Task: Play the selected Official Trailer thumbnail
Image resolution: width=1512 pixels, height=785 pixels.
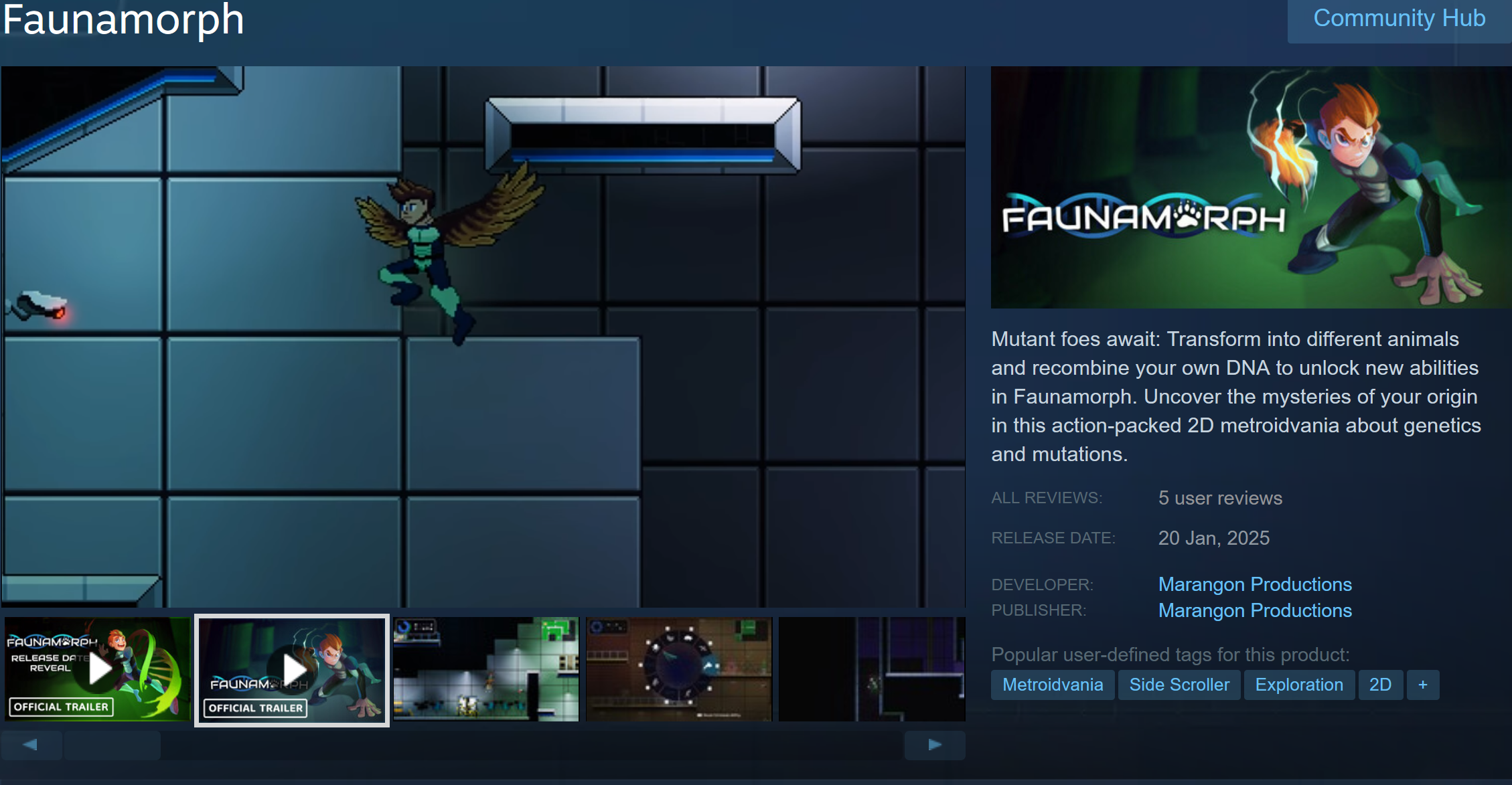Action: pyautogui.click(x=292, y=670)
